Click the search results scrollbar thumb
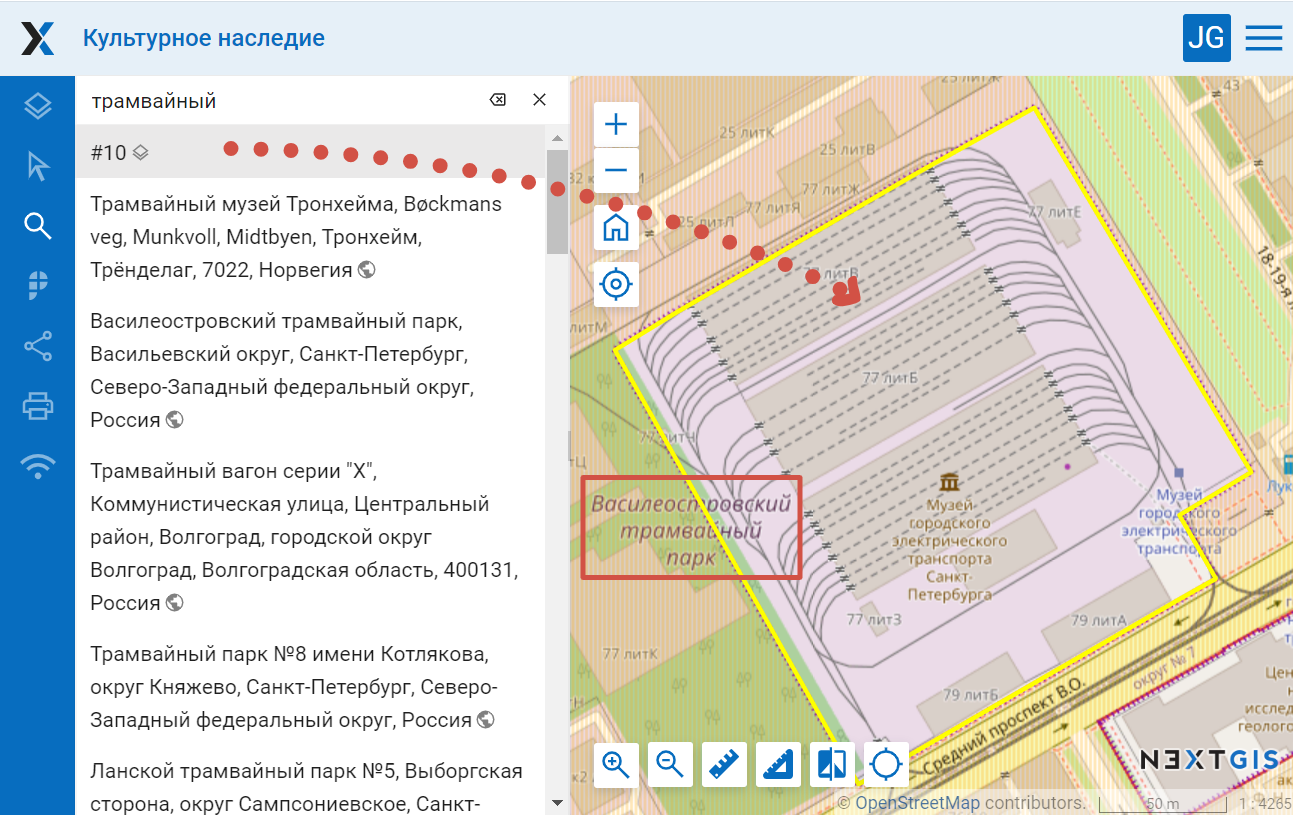 557,202
